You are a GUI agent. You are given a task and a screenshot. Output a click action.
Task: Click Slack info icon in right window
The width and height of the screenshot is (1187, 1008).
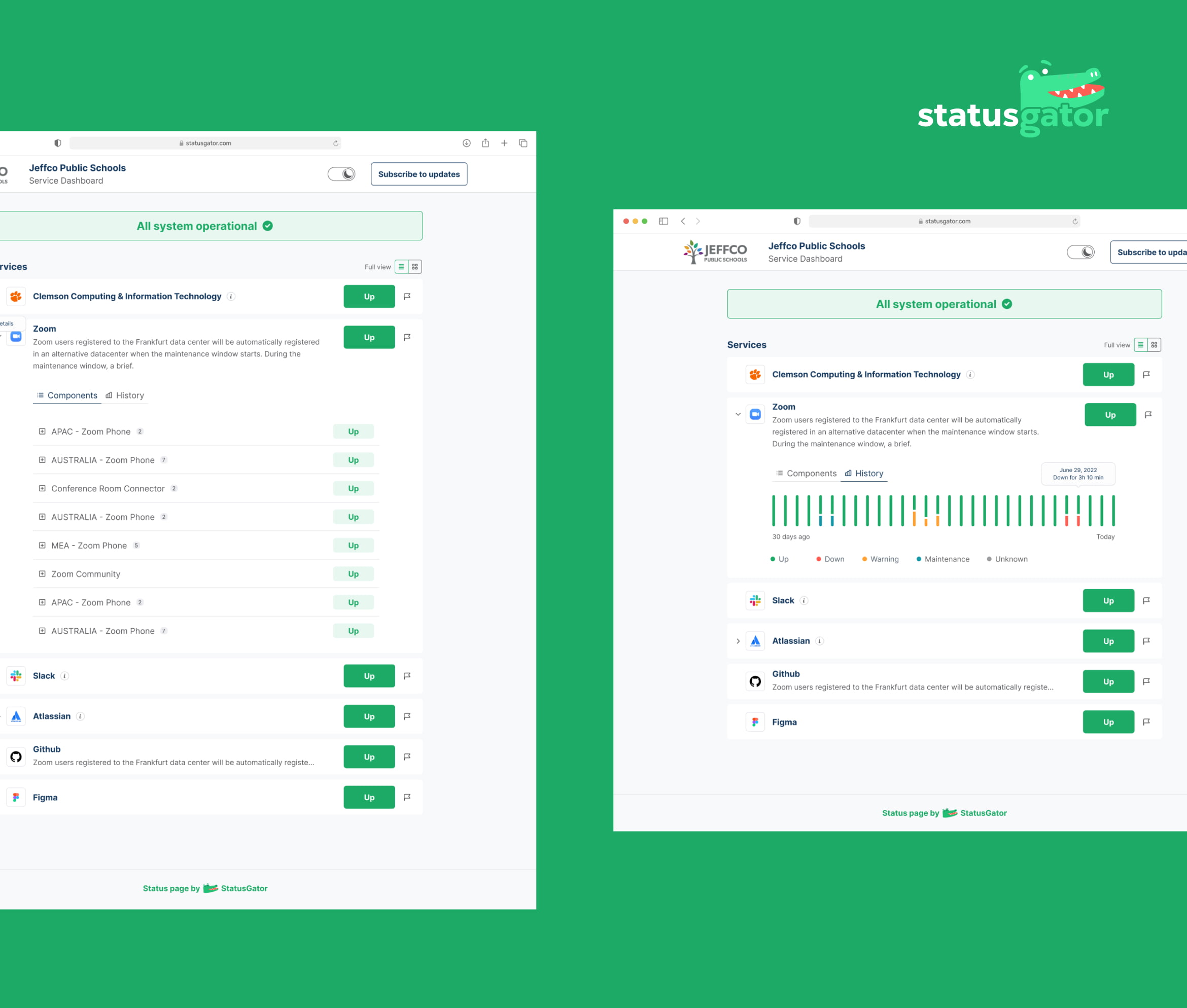804,600
